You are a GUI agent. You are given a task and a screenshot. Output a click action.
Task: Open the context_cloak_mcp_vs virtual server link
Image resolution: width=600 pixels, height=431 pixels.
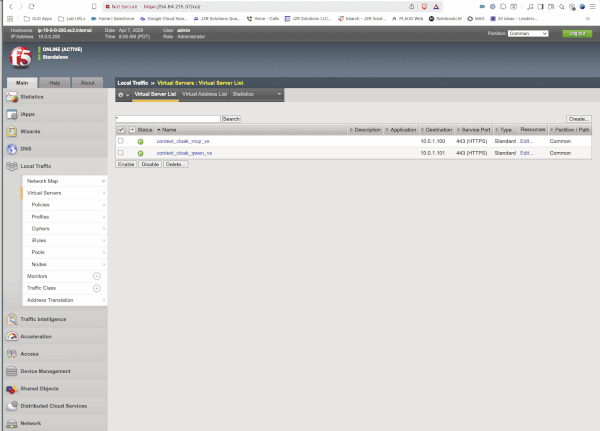(x=183, y=141)
